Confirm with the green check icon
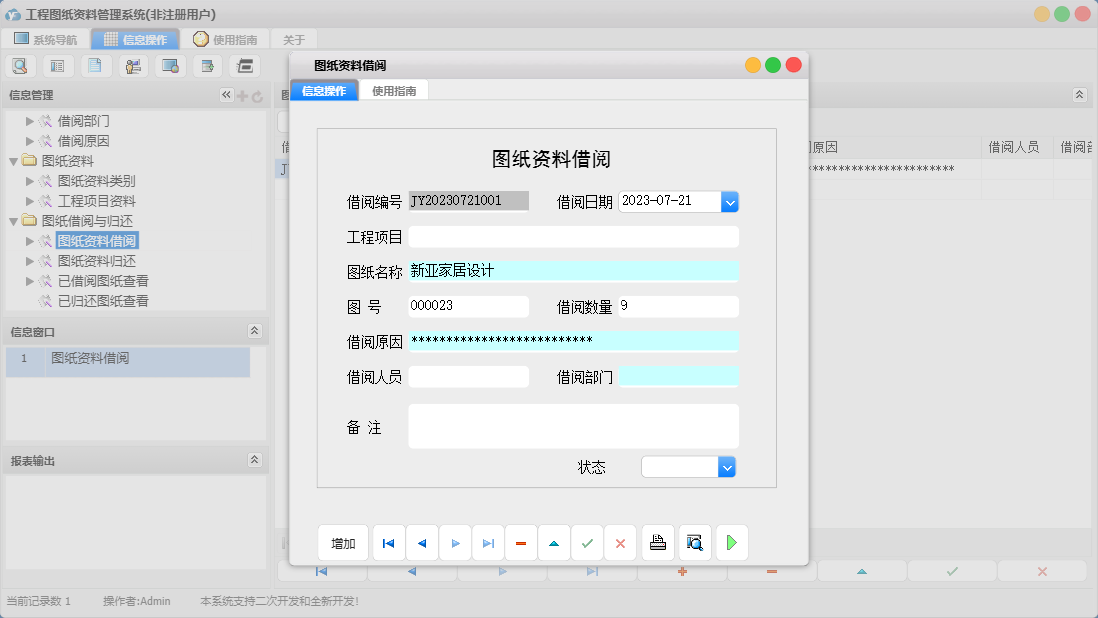Viewport: 1098px width, 618px height. click(587, 542)
